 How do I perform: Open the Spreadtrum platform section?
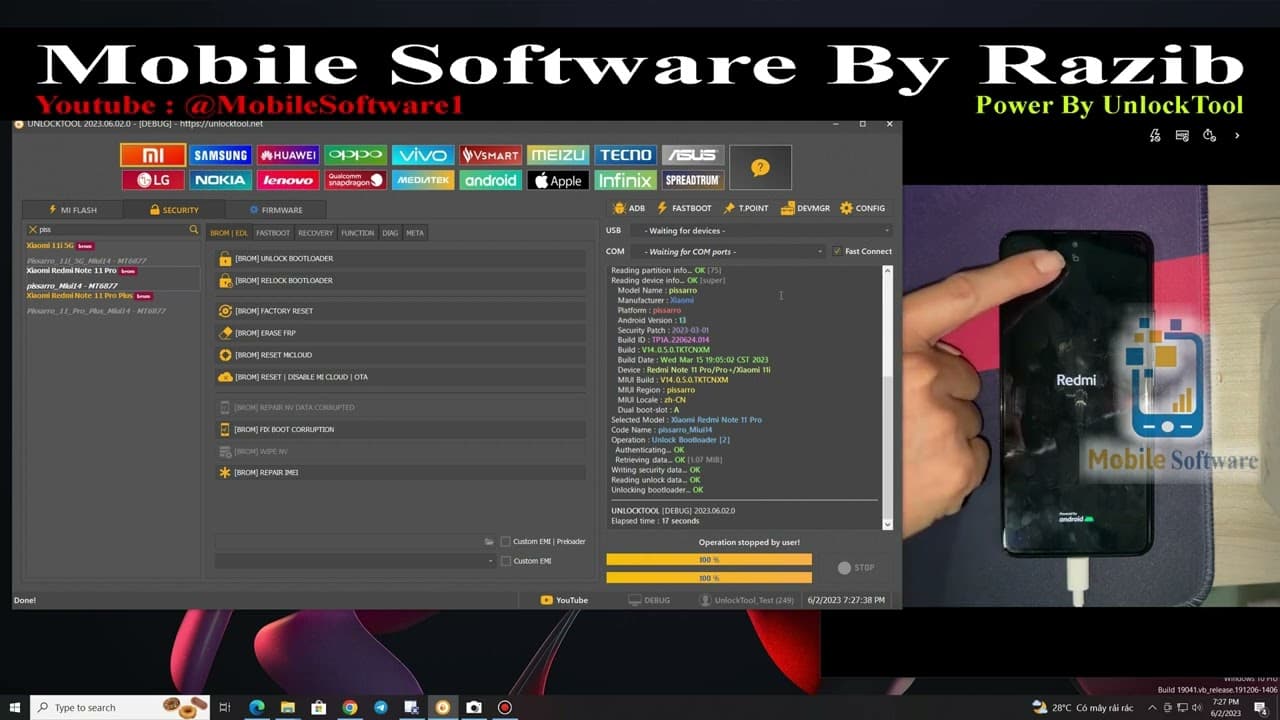click(x=693, y=180)
